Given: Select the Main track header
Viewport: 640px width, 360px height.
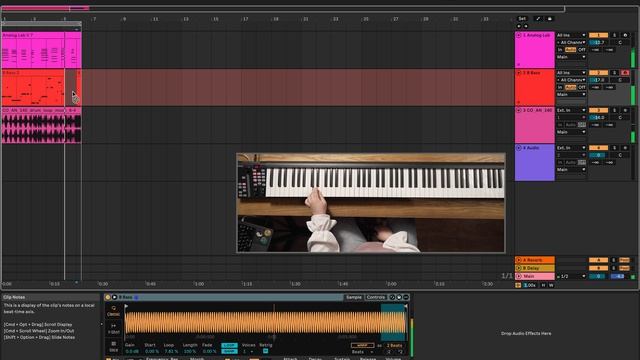Looking at the screenshot, I should click(535, 276).
